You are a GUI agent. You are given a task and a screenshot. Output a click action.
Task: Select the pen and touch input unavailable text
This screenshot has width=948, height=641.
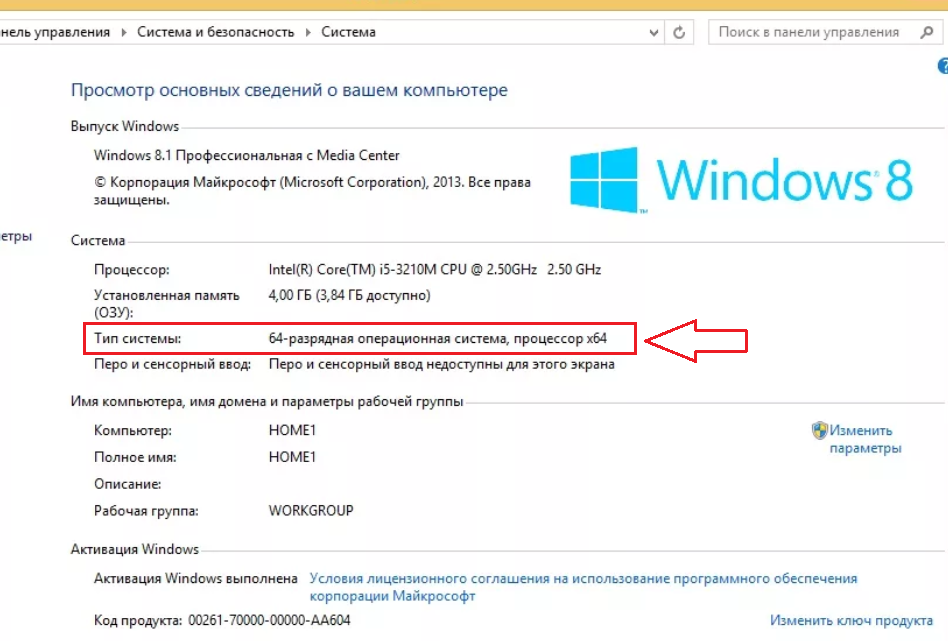[x=441, y=365]
